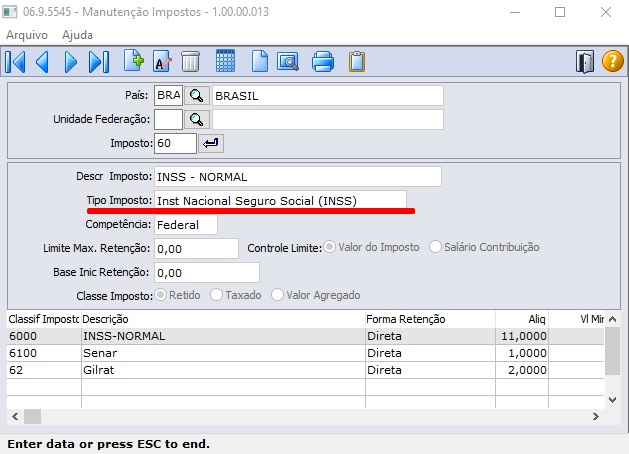Click the horizontal scrollbar thumb
The width and height of the screenshot is (629, 454).
tap(32, 416)
